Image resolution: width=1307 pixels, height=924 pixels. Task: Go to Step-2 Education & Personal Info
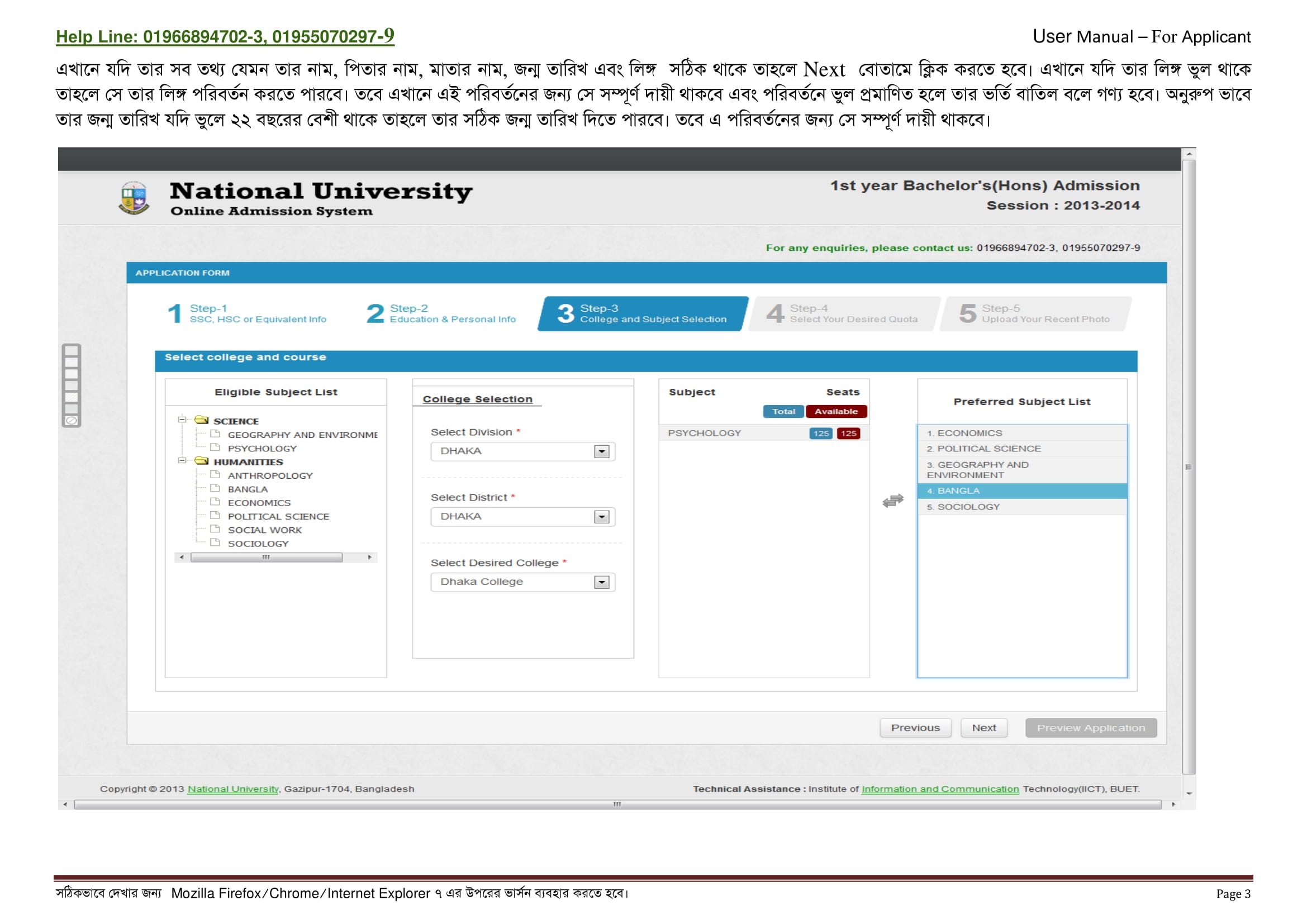point(441,313)
